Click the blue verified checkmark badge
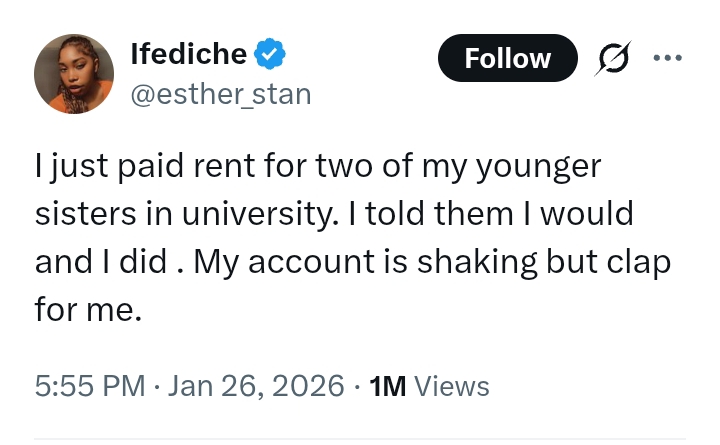Screen dimensions: 720x445 pos(270,55)
